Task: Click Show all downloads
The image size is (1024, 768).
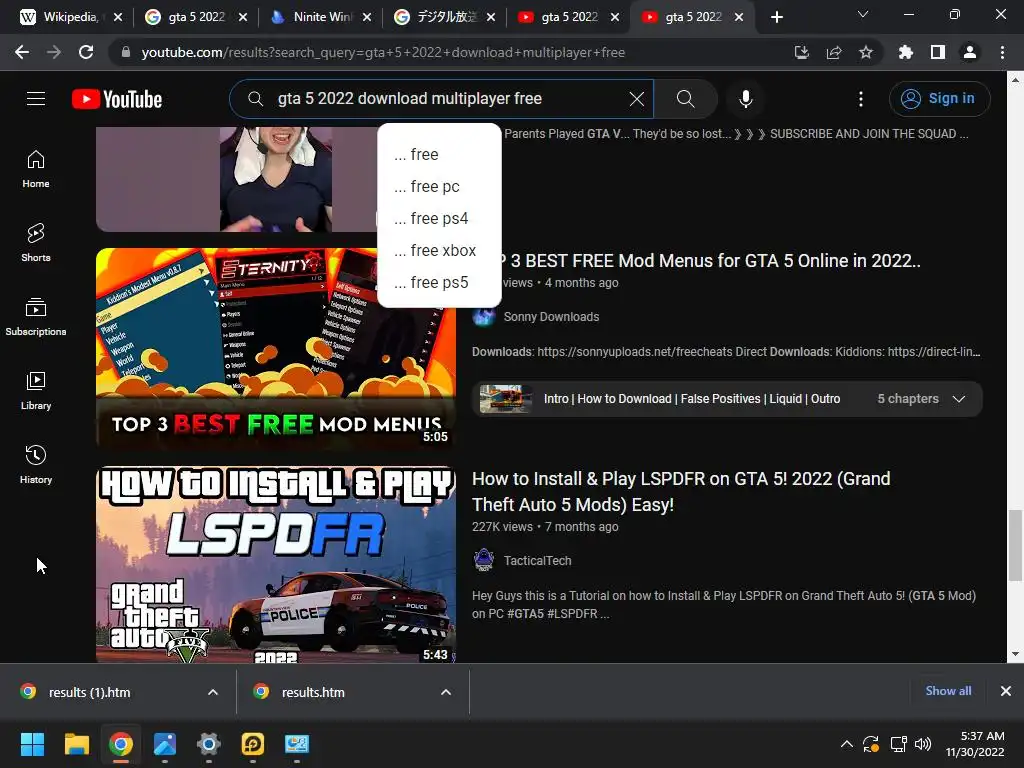Action: 948,691
